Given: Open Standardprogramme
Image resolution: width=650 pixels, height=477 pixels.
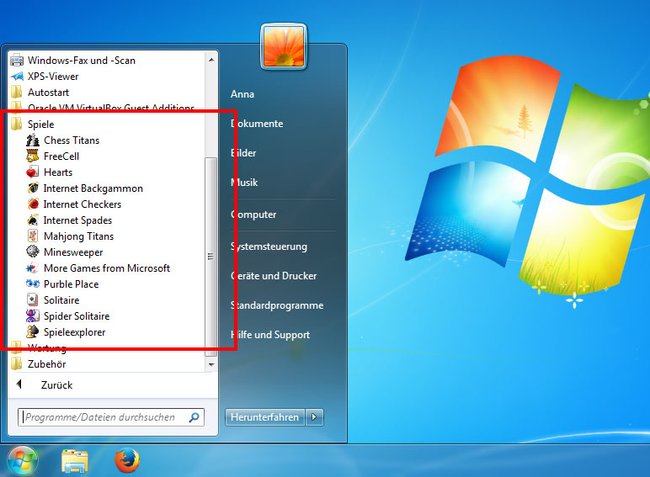Looking at the screenshot, I should point(277,305).
